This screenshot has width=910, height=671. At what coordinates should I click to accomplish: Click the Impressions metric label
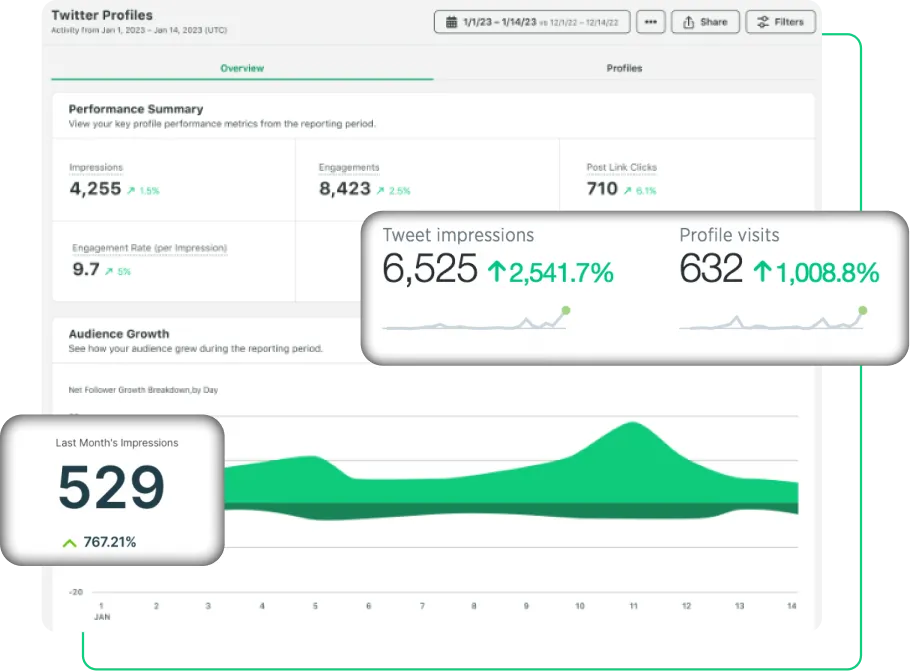click(x=96, y=168)
